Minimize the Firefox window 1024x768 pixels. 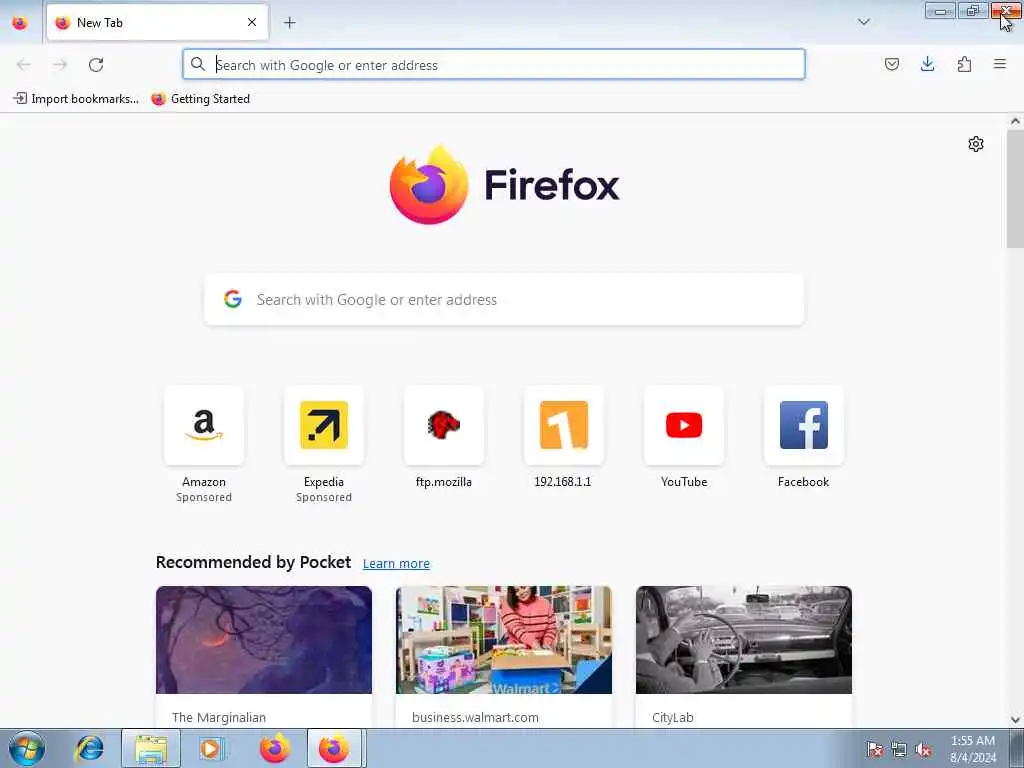point(940,10)
